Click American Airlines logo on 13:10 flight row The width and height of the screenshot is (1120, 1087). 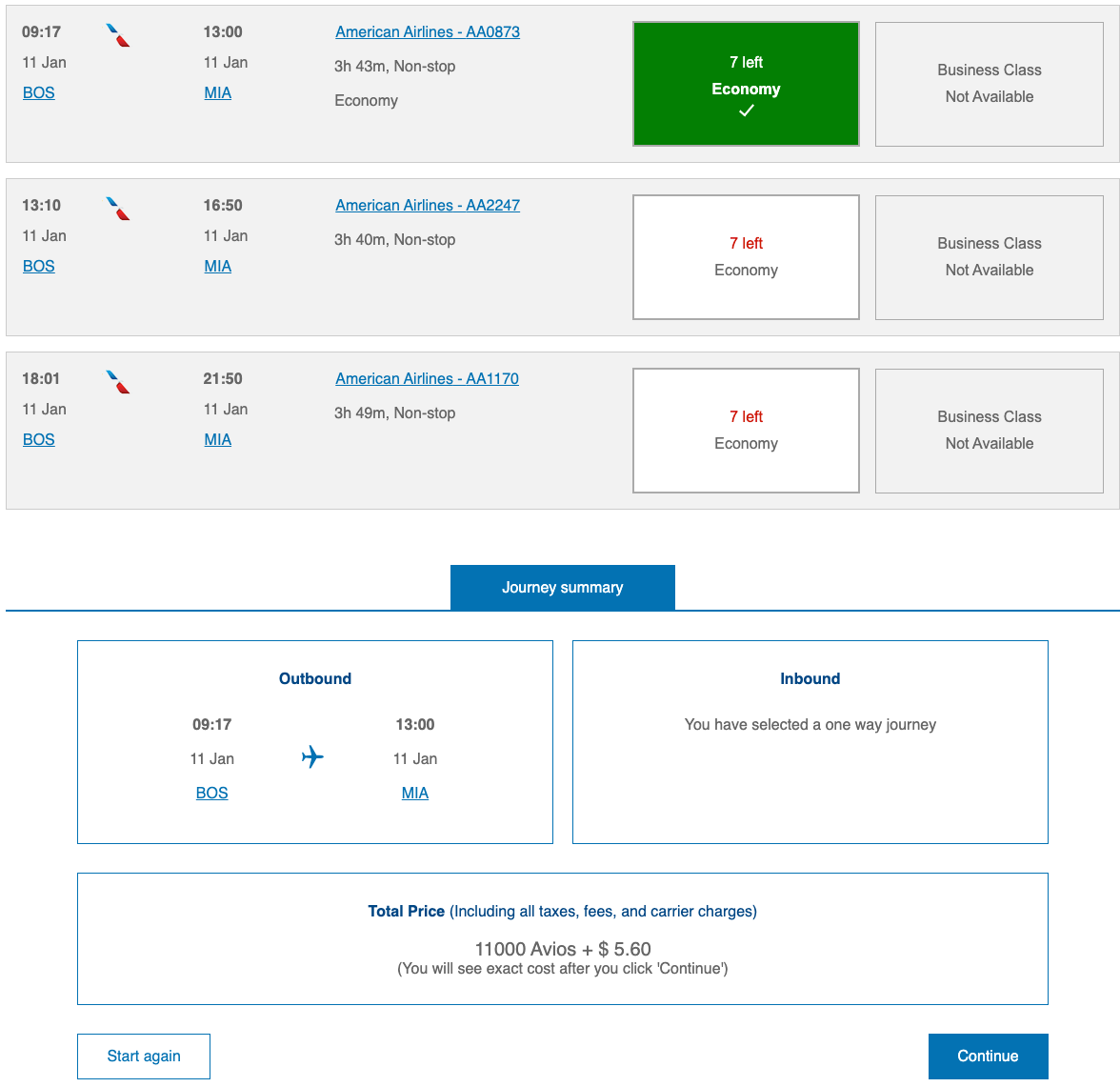point(118,209)
